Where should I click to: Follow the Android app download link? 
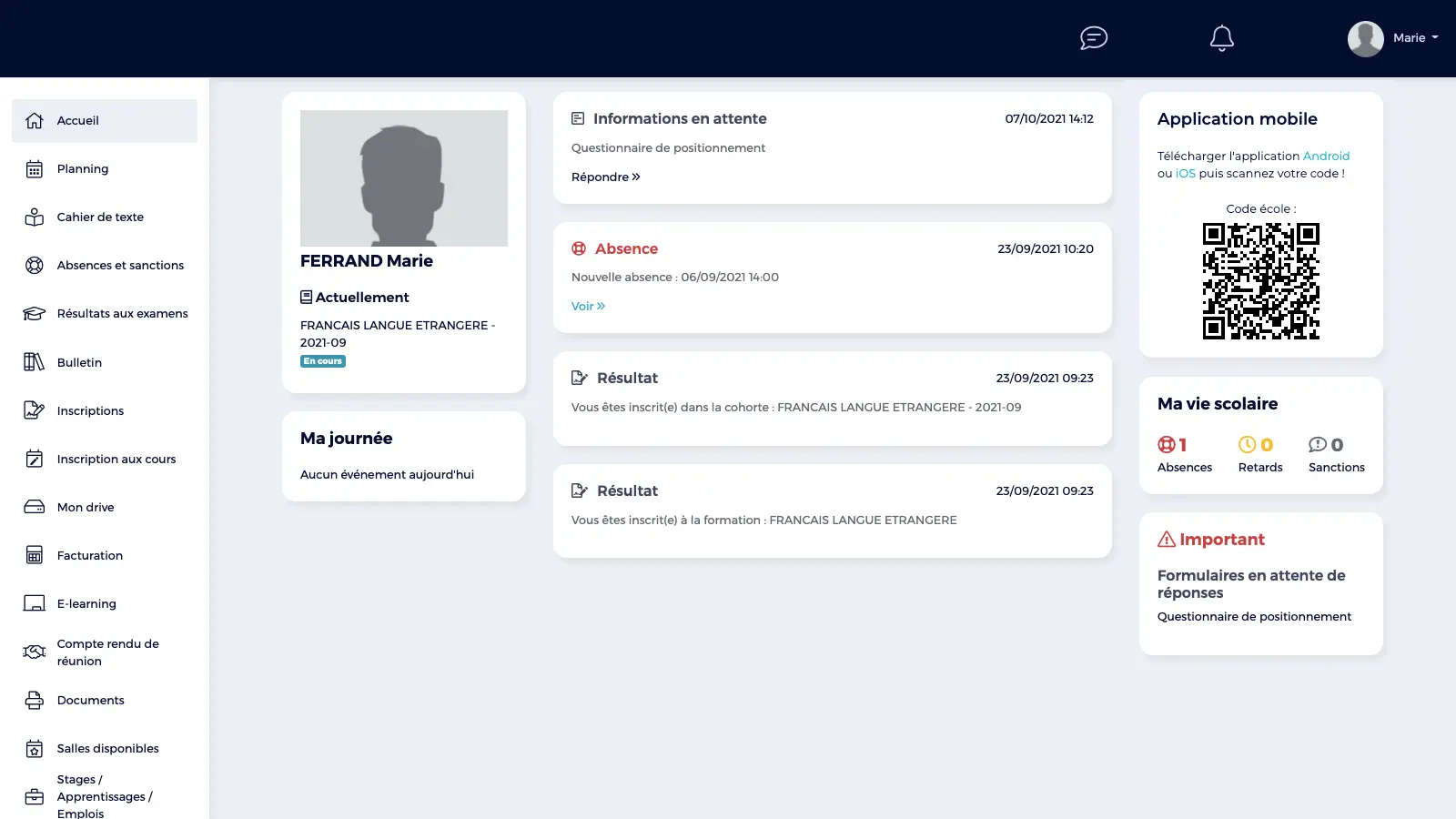click(x=1326, y=157)
